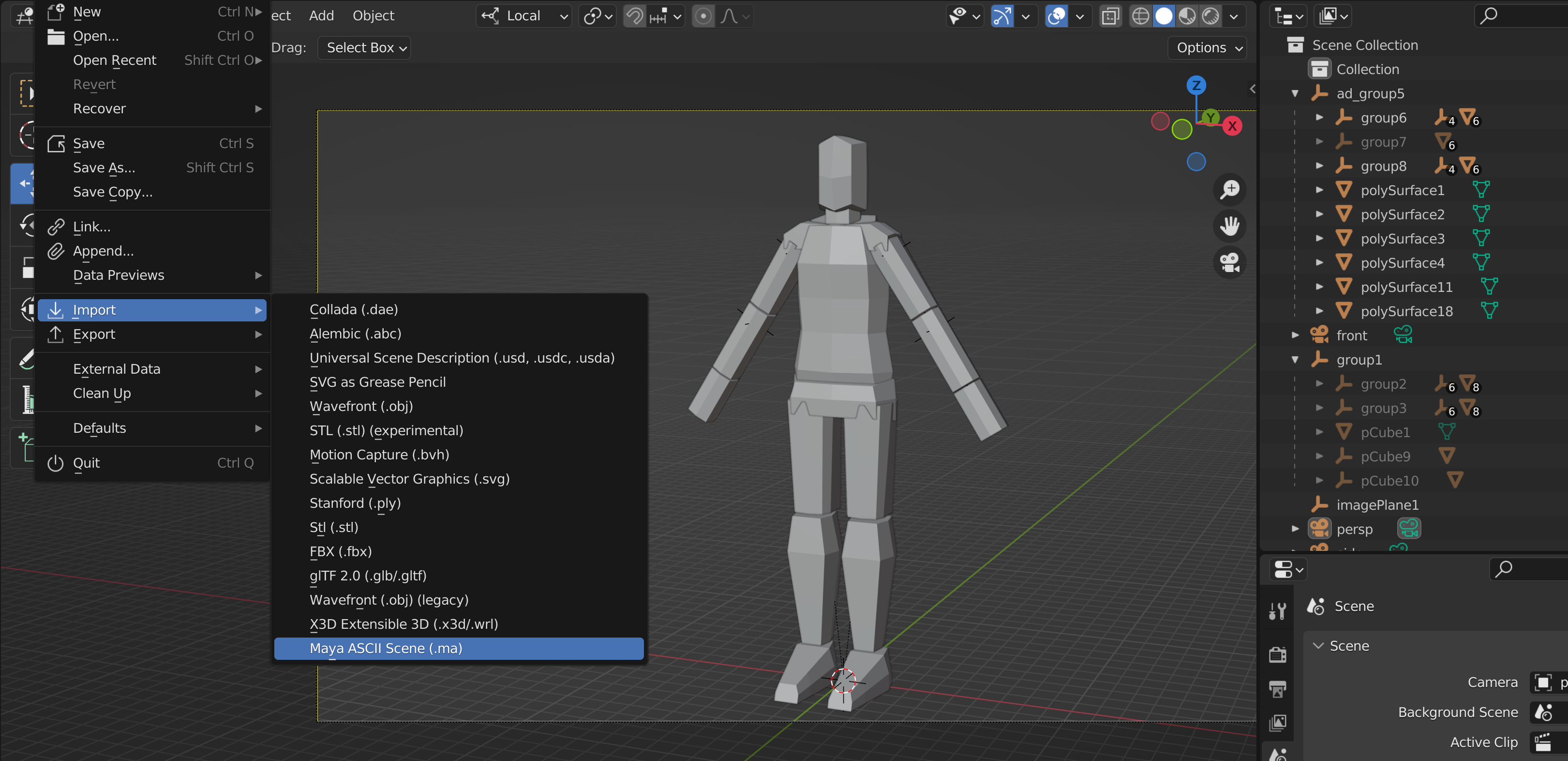Expand the polySurface1 tree item
Viewport: 1568px width, 761px height.
tap(1319, 190)
